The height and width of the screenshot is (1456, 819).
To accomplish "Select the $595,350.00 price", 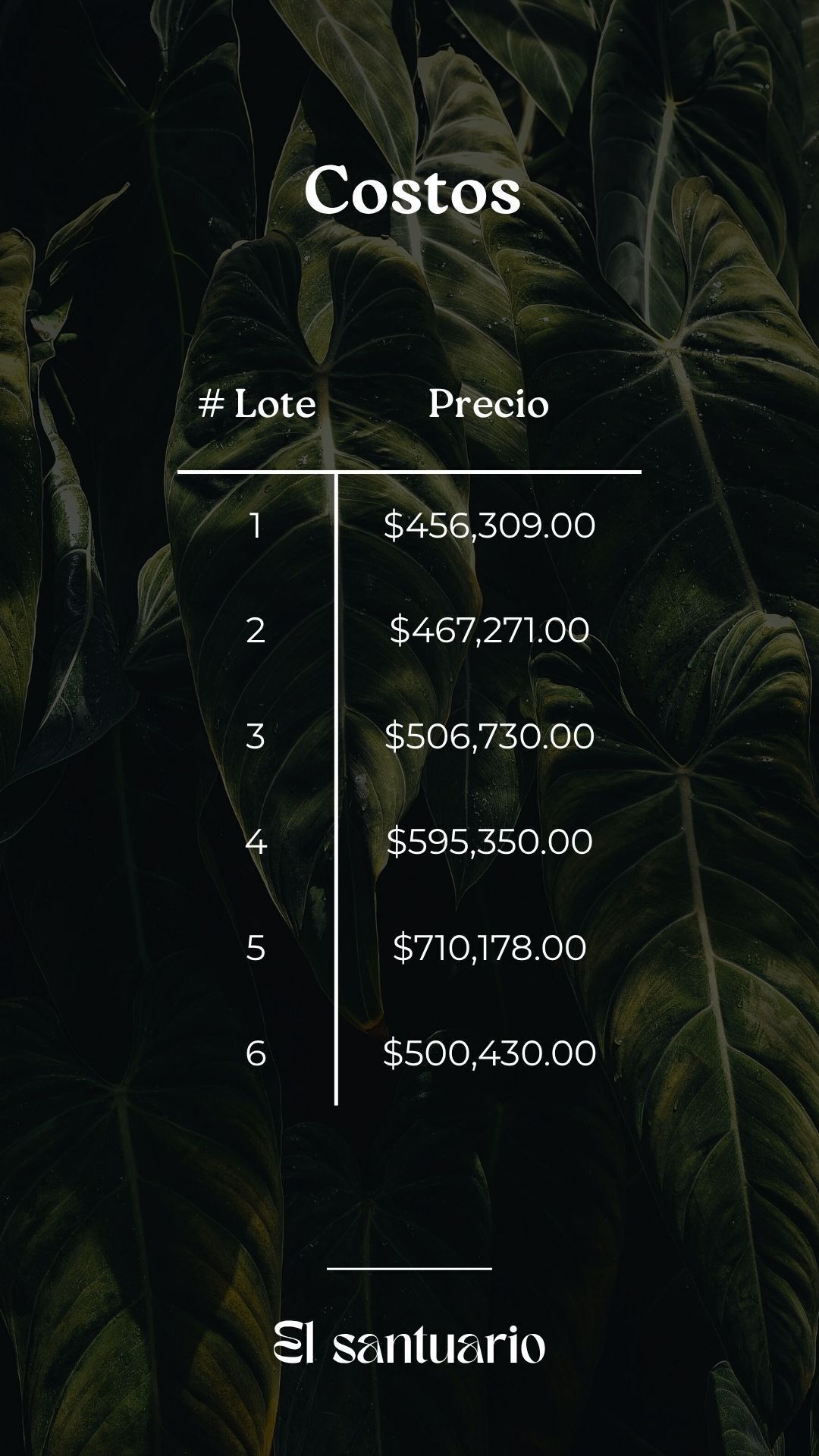I will click(x=489, y=842).
